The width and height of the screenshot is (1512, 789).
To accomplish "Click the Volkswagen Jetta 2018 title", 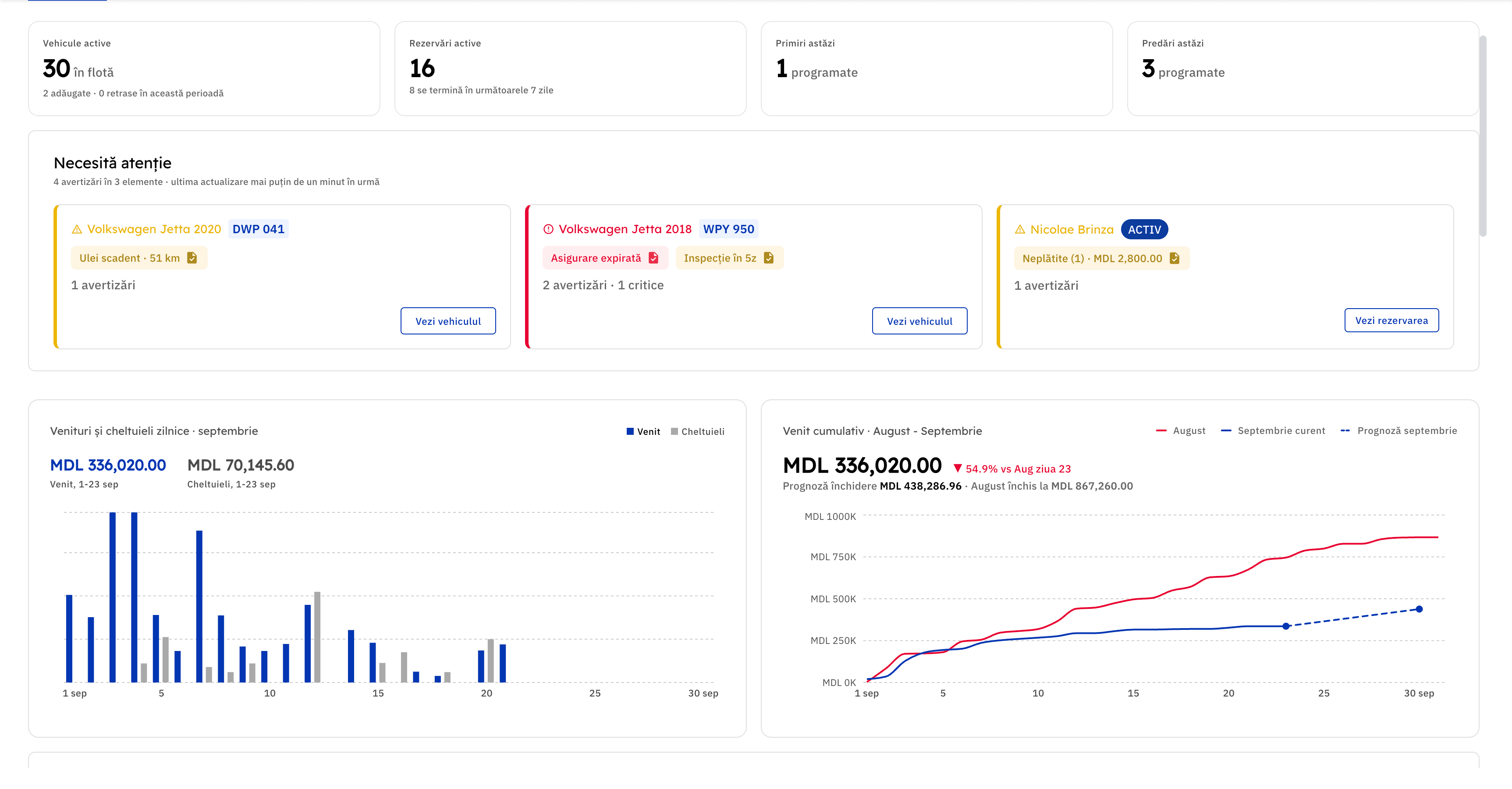I will coord(625,229).
